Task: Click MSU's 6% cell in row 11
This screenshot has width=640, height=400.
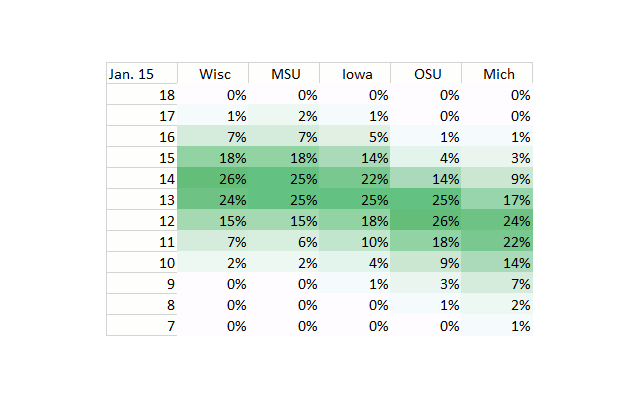Action: click(285, 241)
